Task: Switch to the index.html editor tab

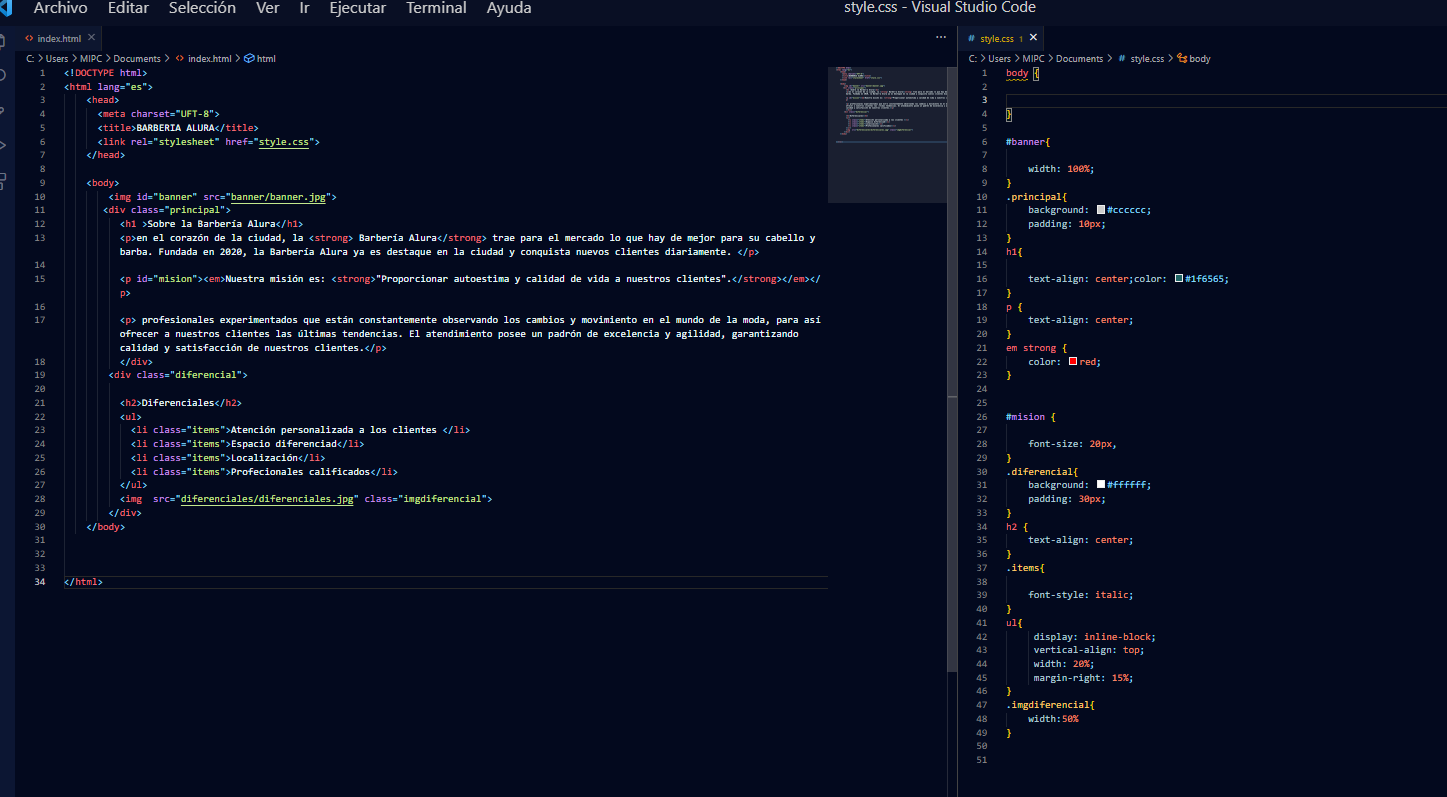Action: point(60,38)
